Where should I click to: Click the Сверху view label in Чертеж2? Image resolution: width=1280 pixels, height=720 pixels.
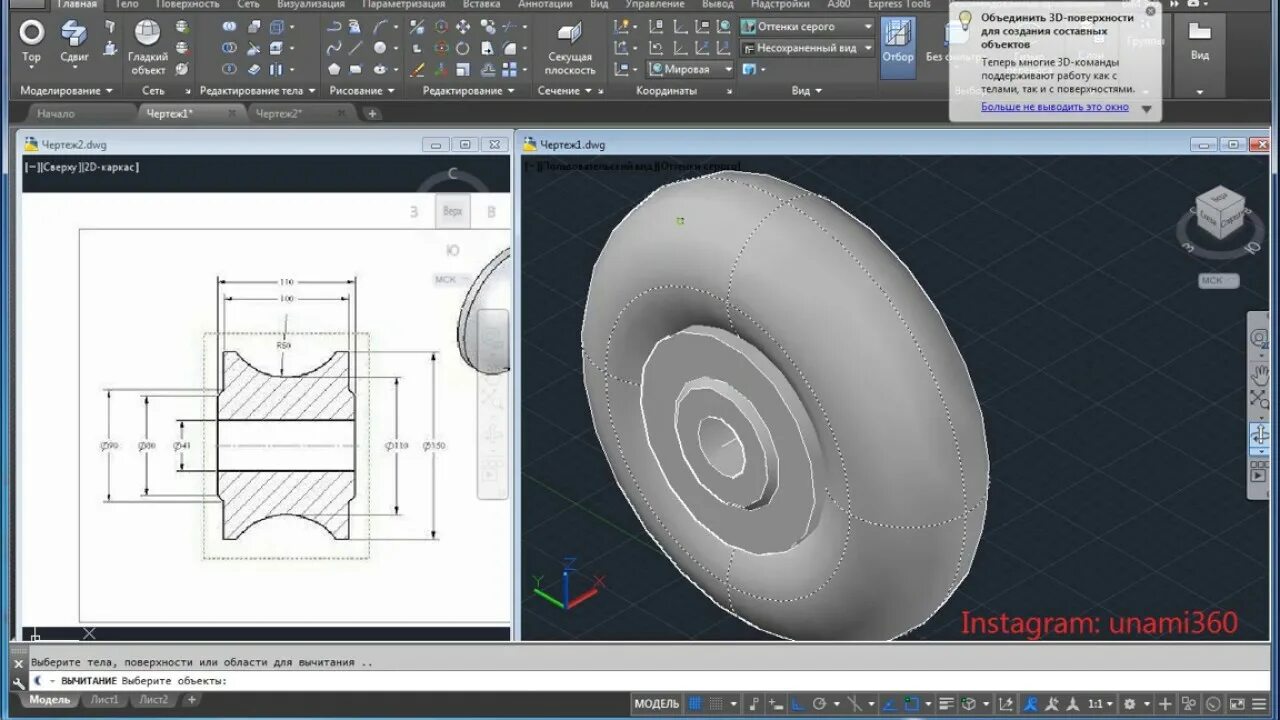[60, 167]
